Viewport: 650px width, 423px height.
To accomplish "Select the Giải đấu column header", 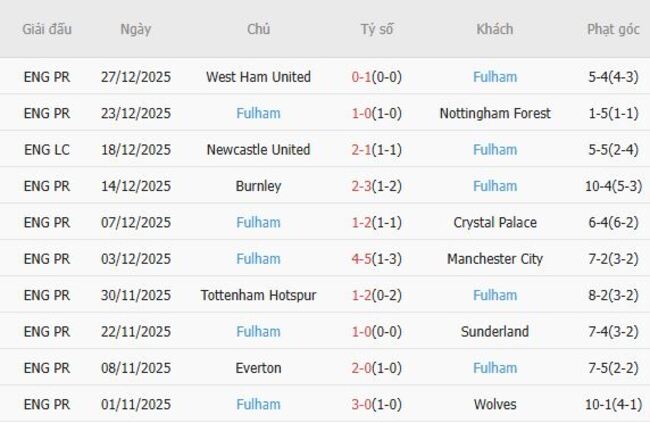I will [x=47, y=29].
